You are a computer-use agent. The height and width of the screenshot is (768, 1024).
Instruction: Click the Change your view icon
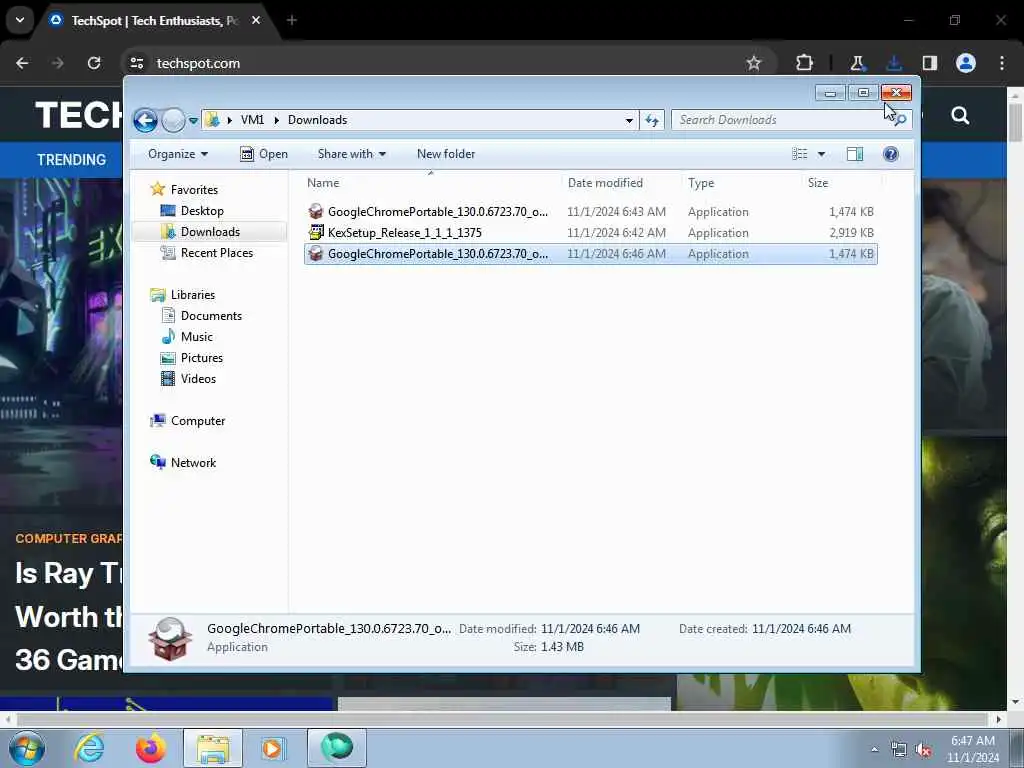coord(800,154)
